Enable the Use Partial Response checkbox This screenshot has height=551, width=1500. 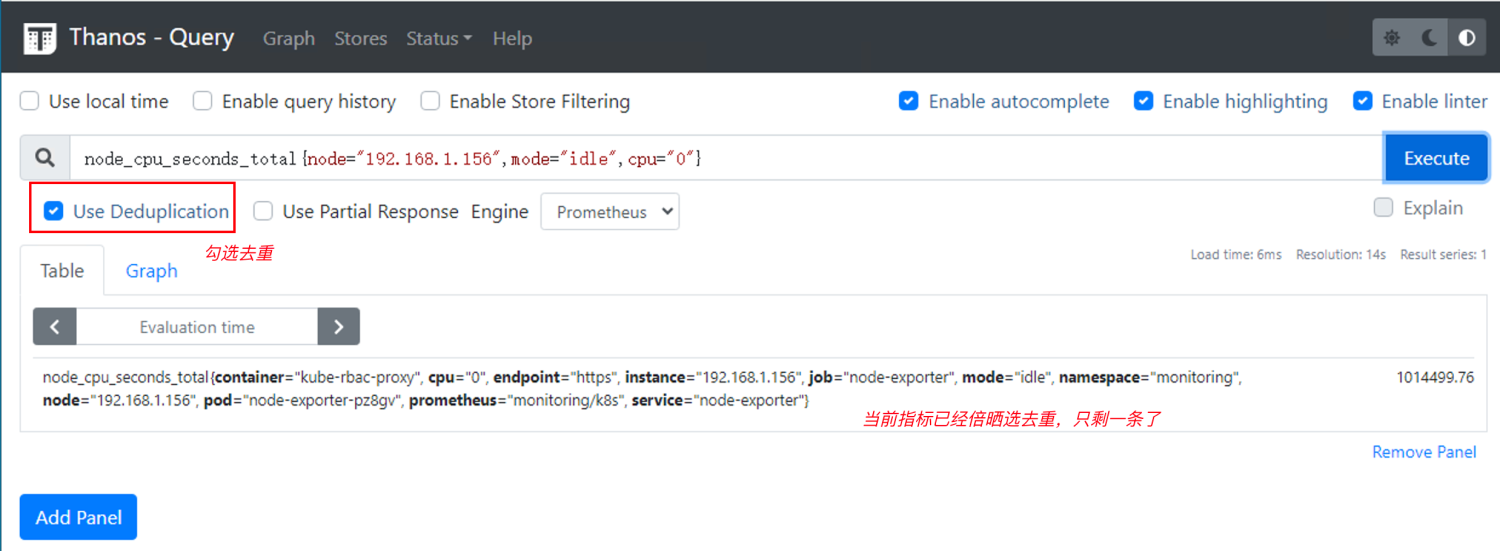click(x=263, y=211)
